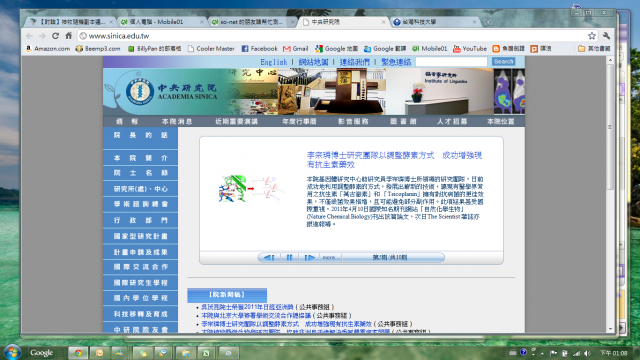Click the address bar URL
Image resolution: width=640 pixels, height=360 pixels.
coord(119,36)
